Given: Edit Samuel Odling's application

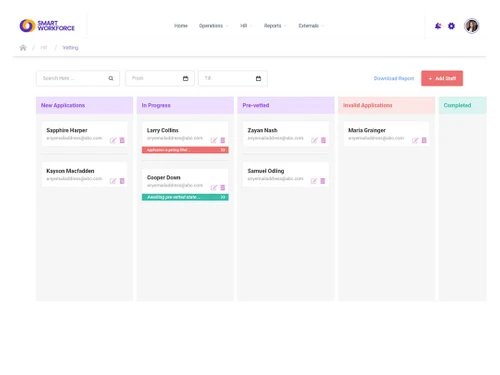Looking at the screenshot, I should [x=314, y=181].
